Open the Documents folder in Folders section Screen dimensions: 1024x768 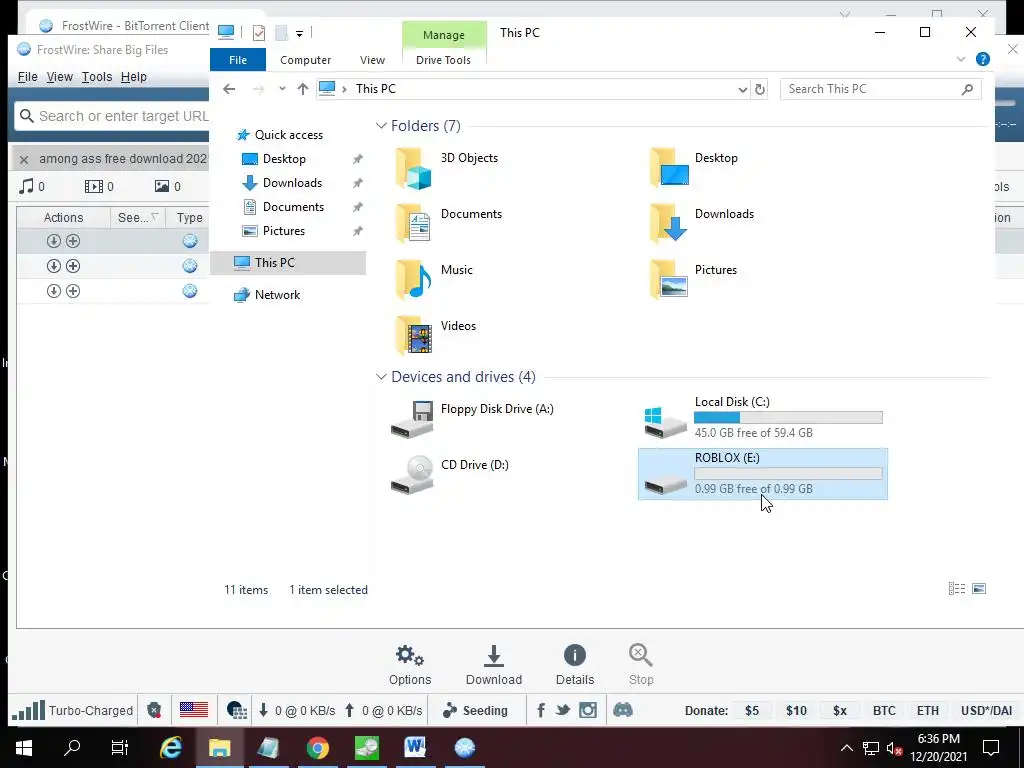[449, 223]
